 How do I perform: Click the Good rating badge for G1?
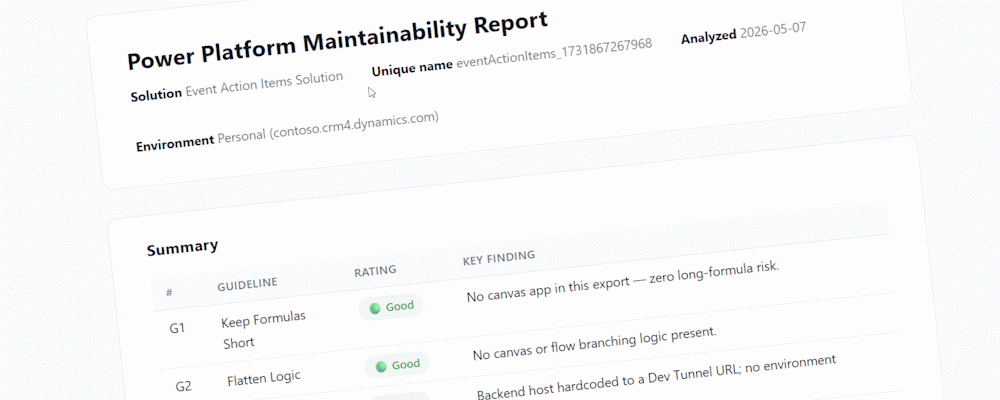pos(390,307)
